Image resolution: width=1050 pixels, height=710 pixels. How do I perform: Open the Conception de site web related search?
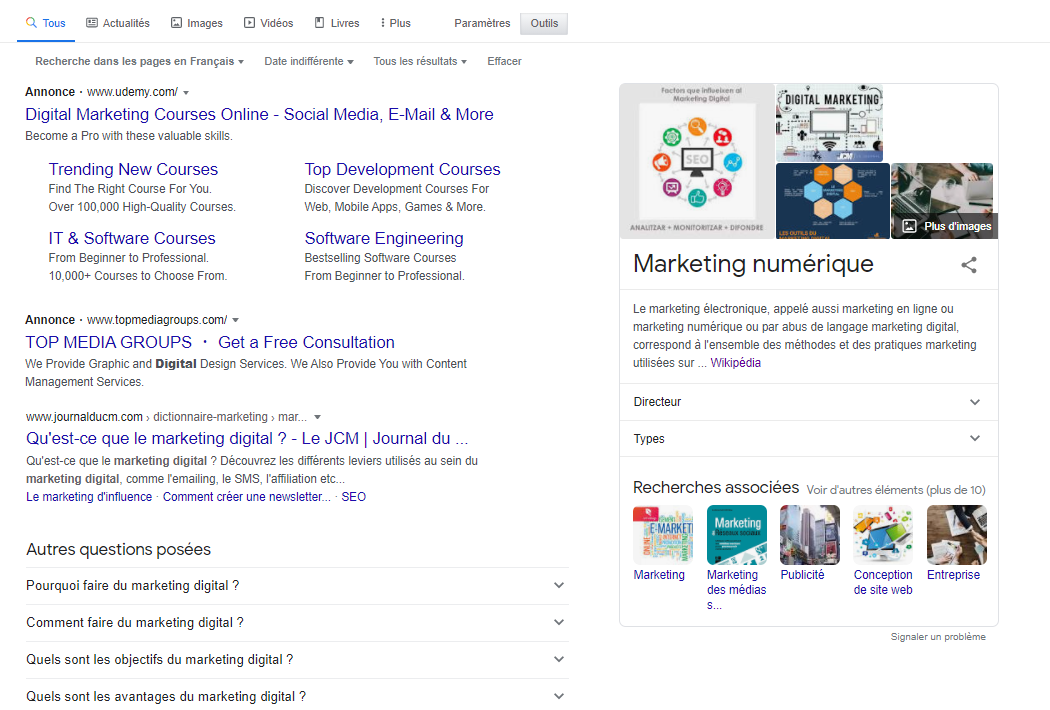tap(883, 551)
